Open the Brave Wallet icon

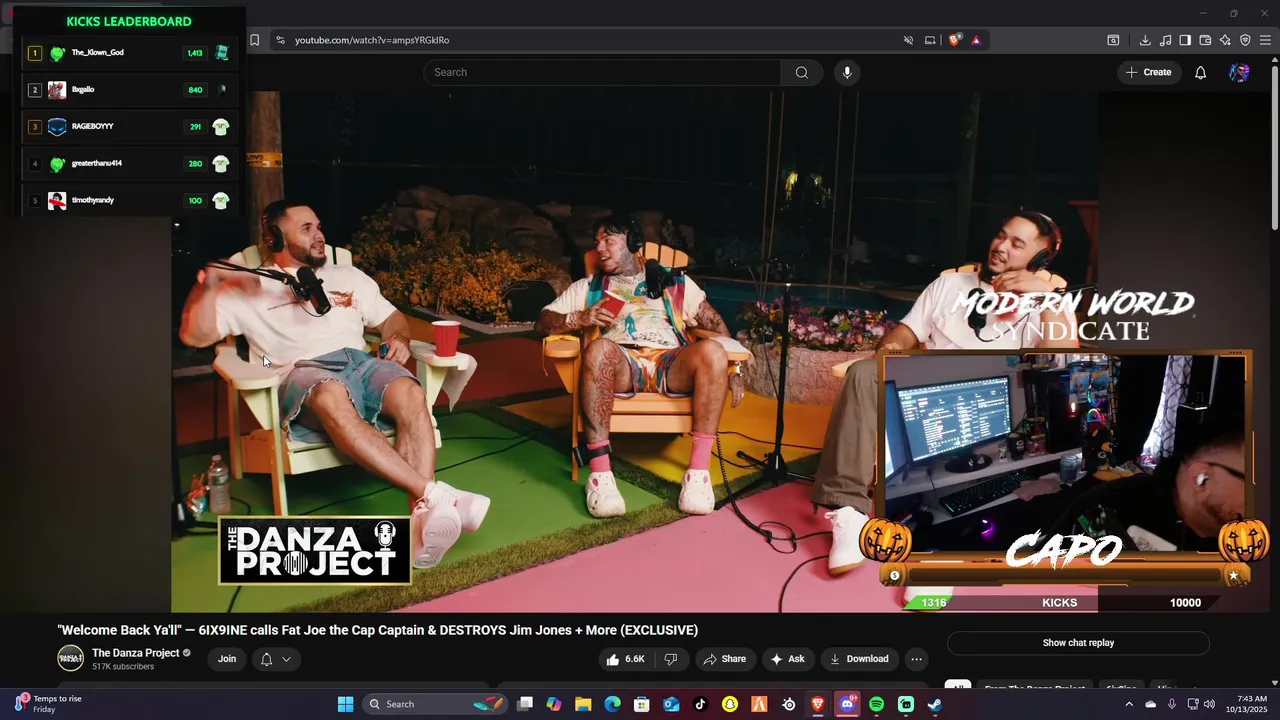point(1205,40)
